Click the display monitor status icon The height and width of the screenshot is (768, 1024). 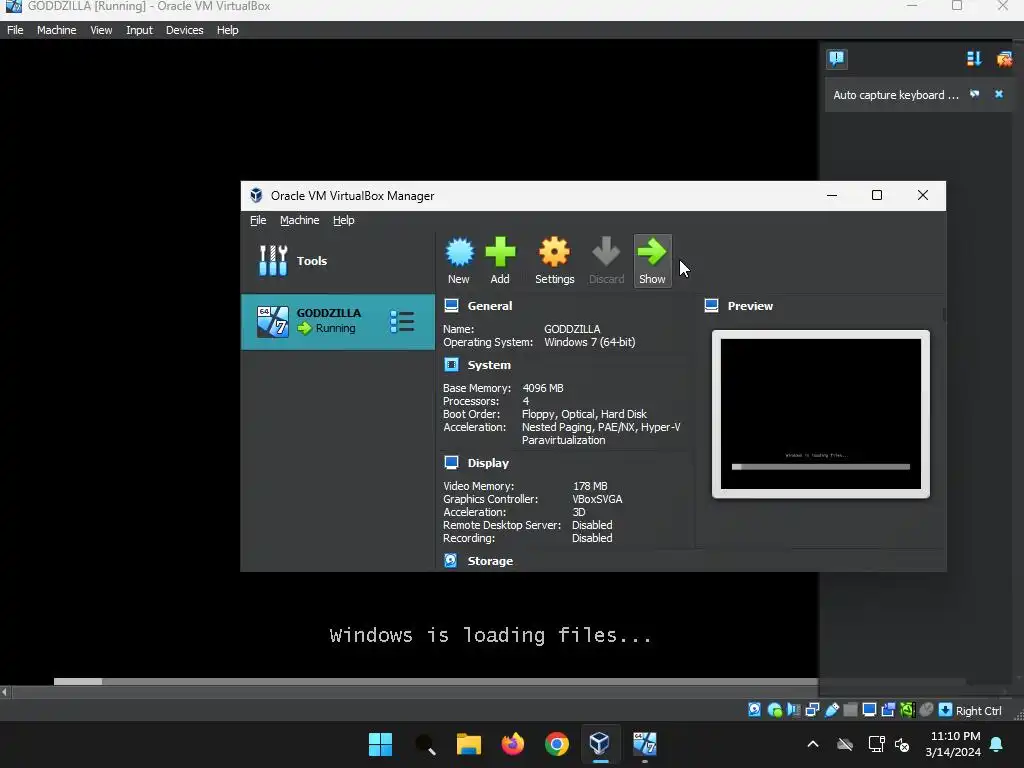[869, 710]
